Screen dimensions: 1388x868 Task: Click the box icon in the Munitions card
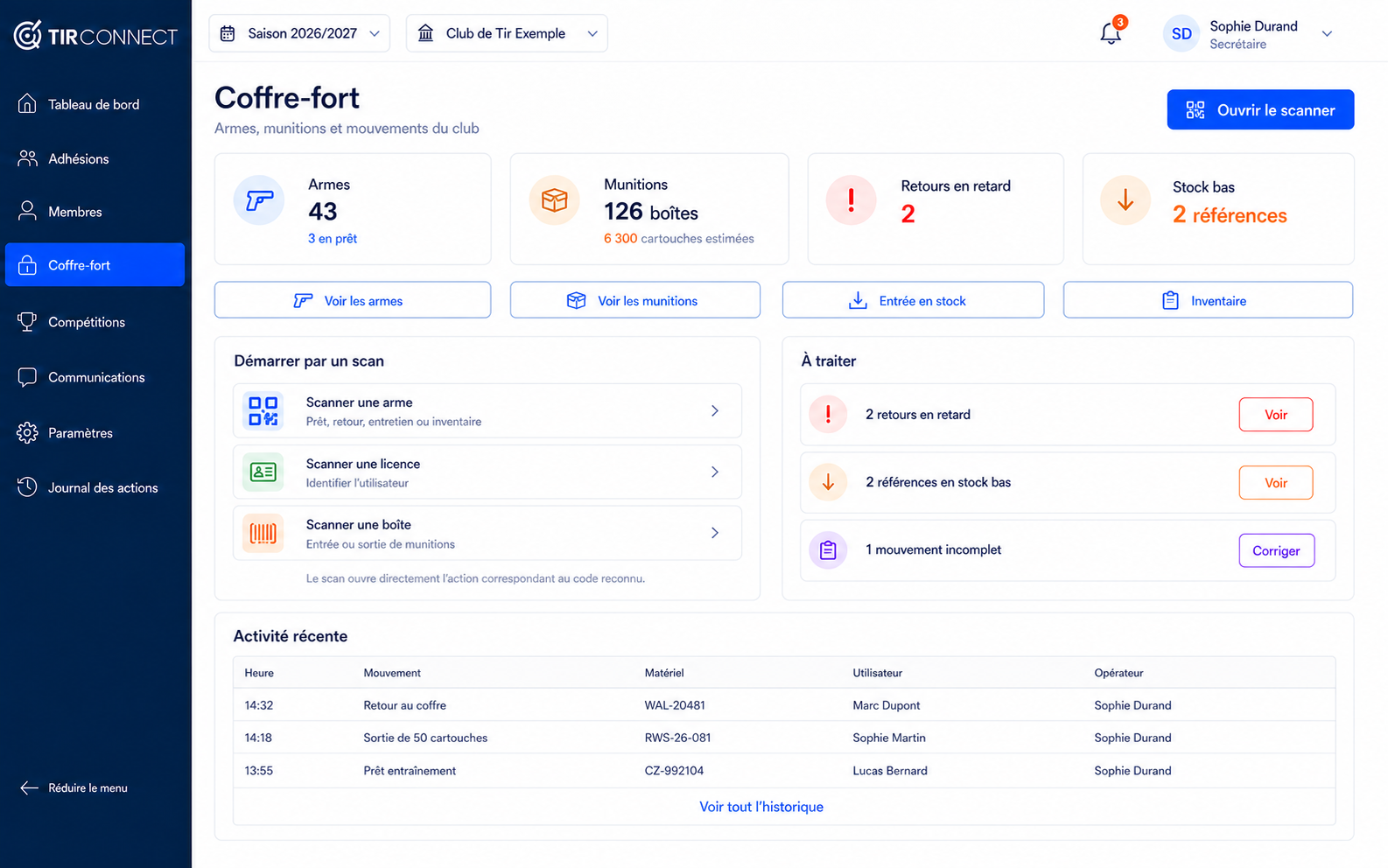coord(554,200)
